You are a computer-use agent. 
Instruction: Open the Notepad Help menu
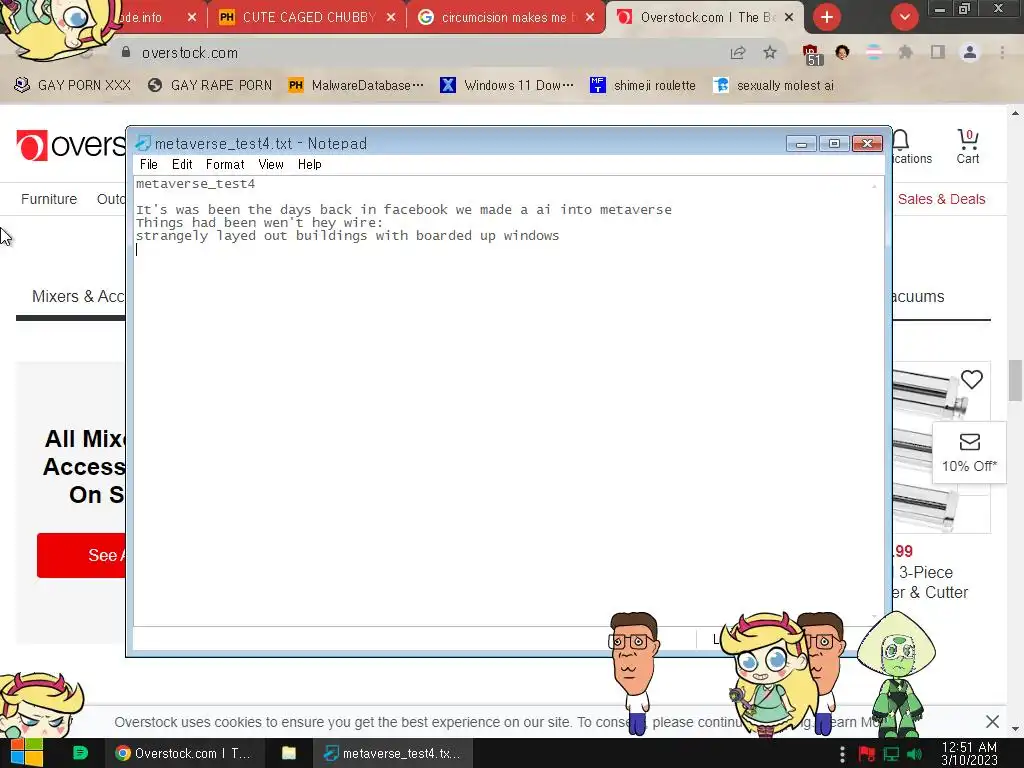pos(310,165)
